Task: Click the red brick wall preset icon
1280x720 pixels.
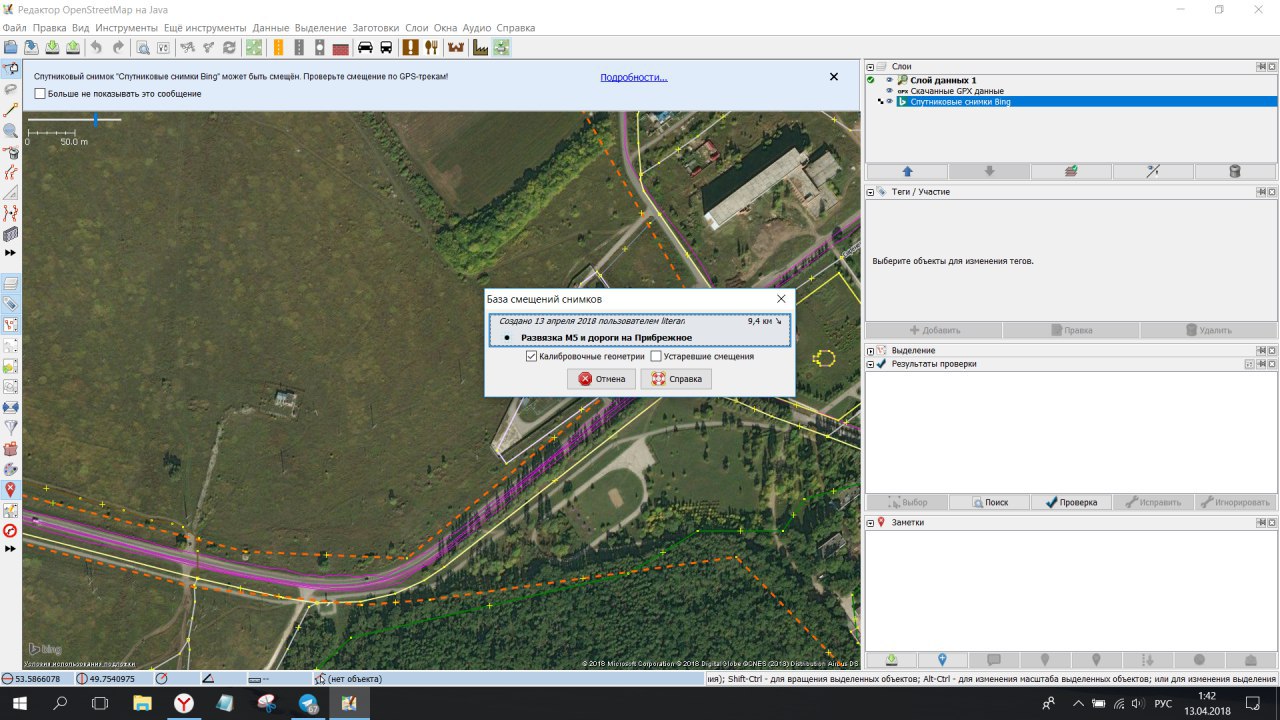Action: 340,47
